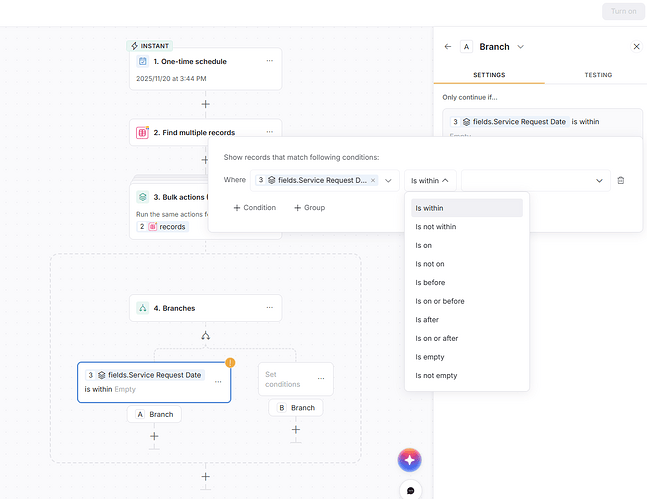Select 'Is not empty' option
This screenshot has height=499, width=647.
click(x=436, y=375)
